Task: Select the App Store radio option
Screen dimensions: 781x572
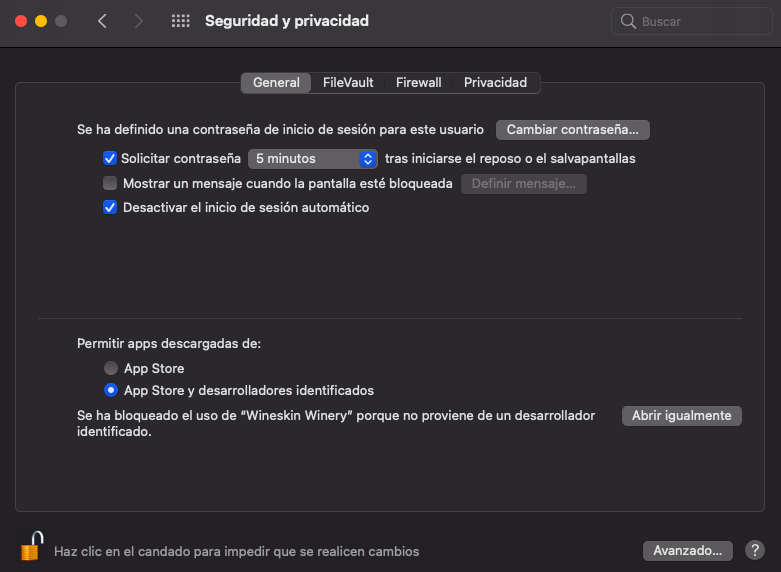Action: click(110, 368)
